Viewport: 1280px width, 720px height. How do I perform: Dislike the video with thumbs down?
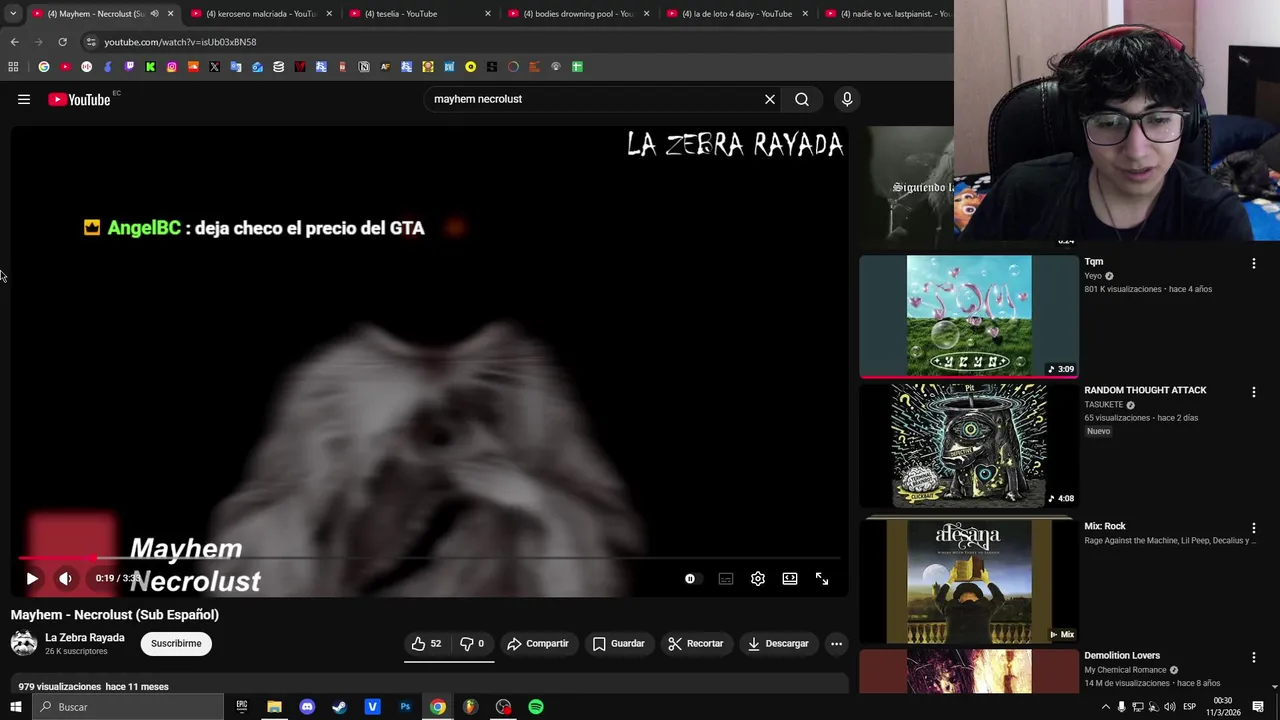(x=471, y=643)
